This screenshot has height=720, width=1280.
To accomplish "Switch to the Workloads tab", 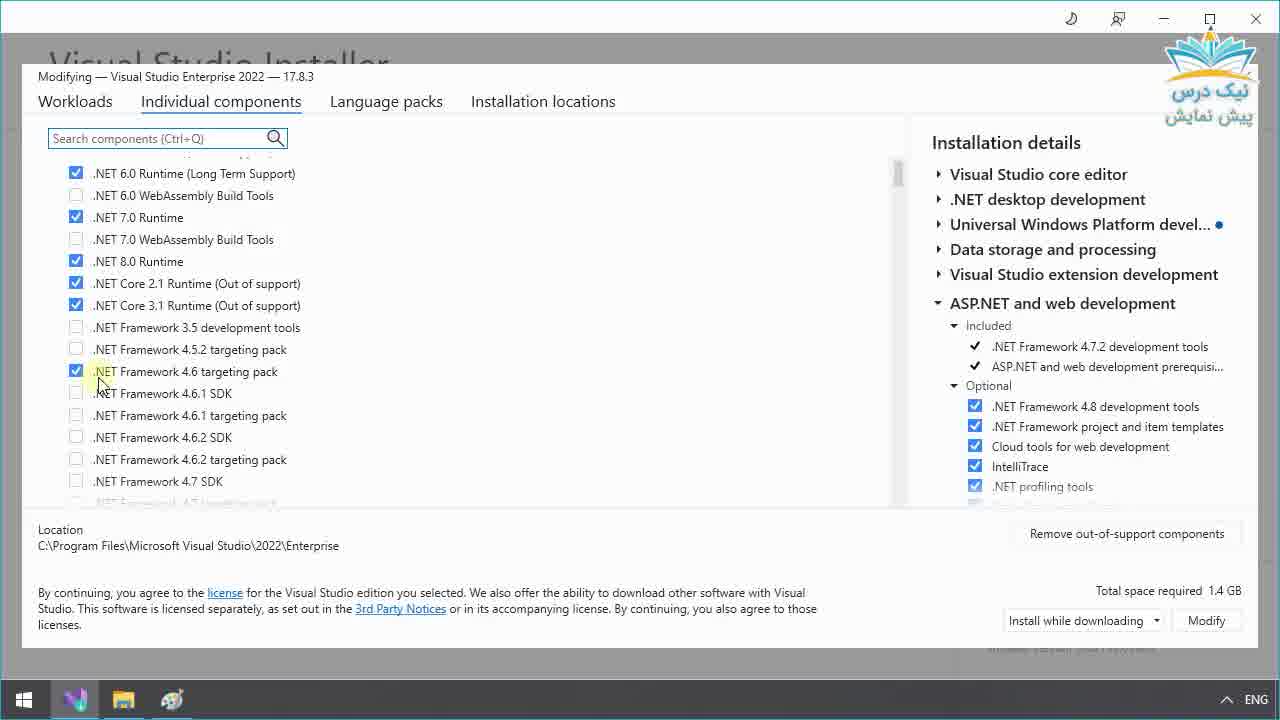I will [75, 101].
